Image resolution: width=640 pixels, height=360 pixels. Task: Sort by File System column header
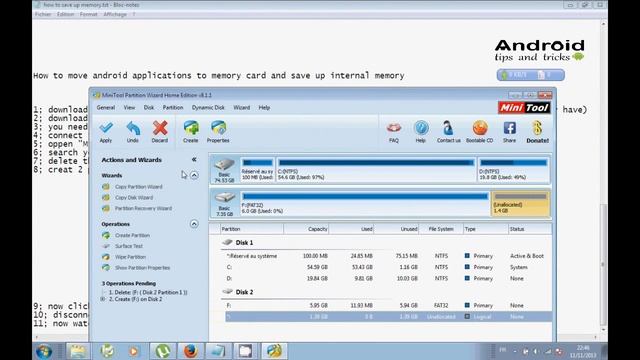pos(441,229)
